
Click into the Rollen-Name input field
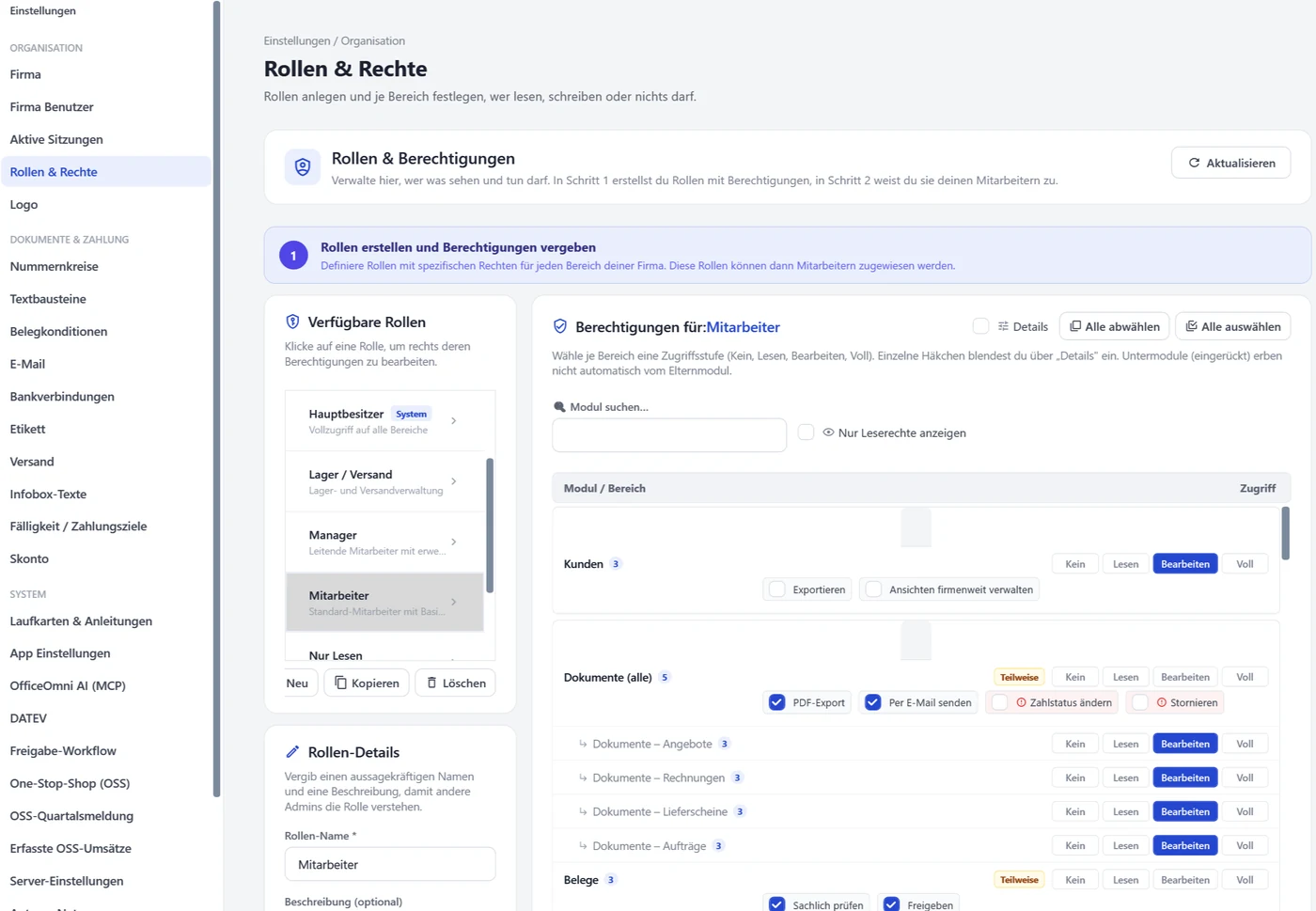pyautogui.click(x=390, y=864)
